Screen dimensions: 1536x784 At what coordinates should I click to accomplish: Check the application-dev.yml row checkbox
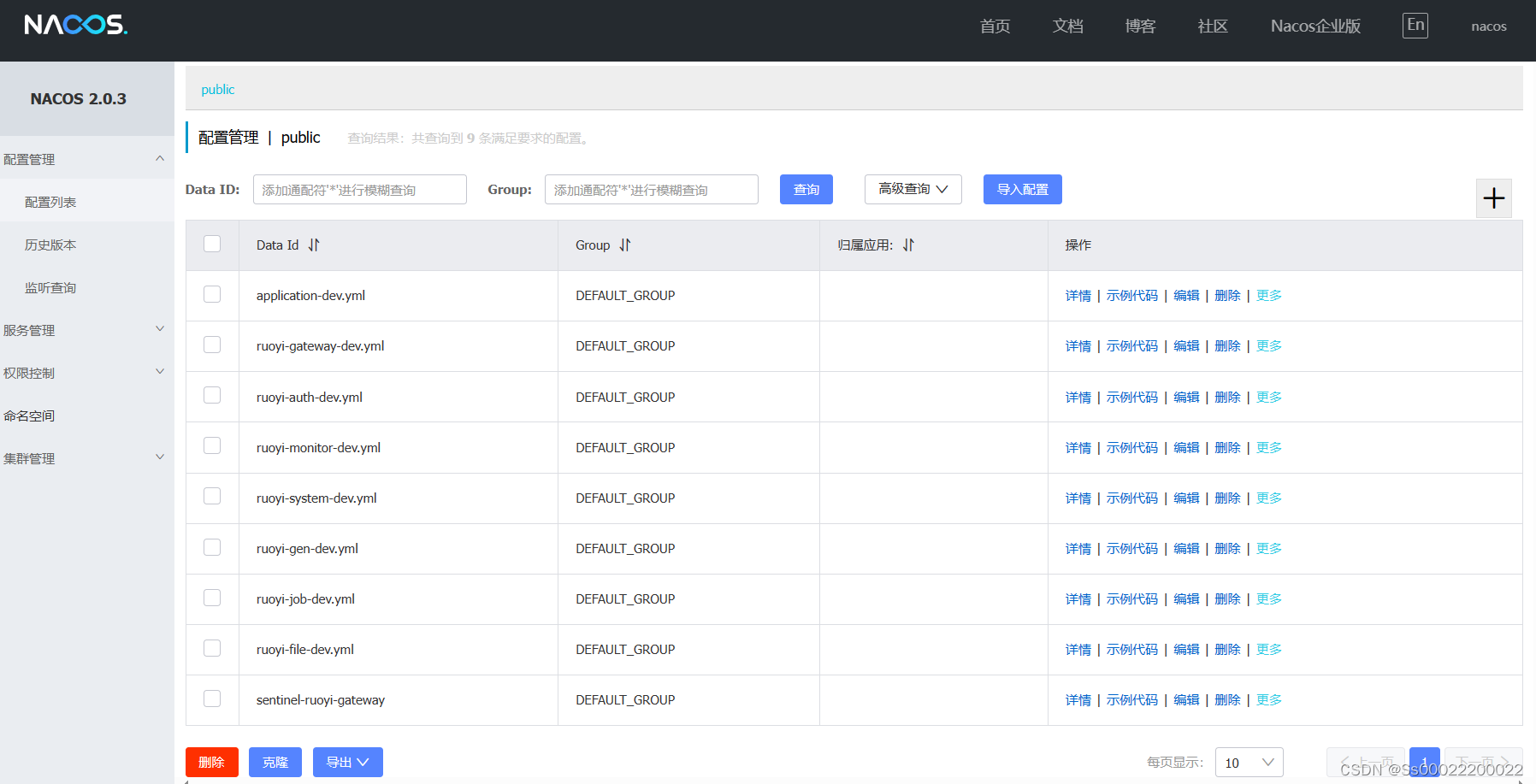(x=212, y=293)
